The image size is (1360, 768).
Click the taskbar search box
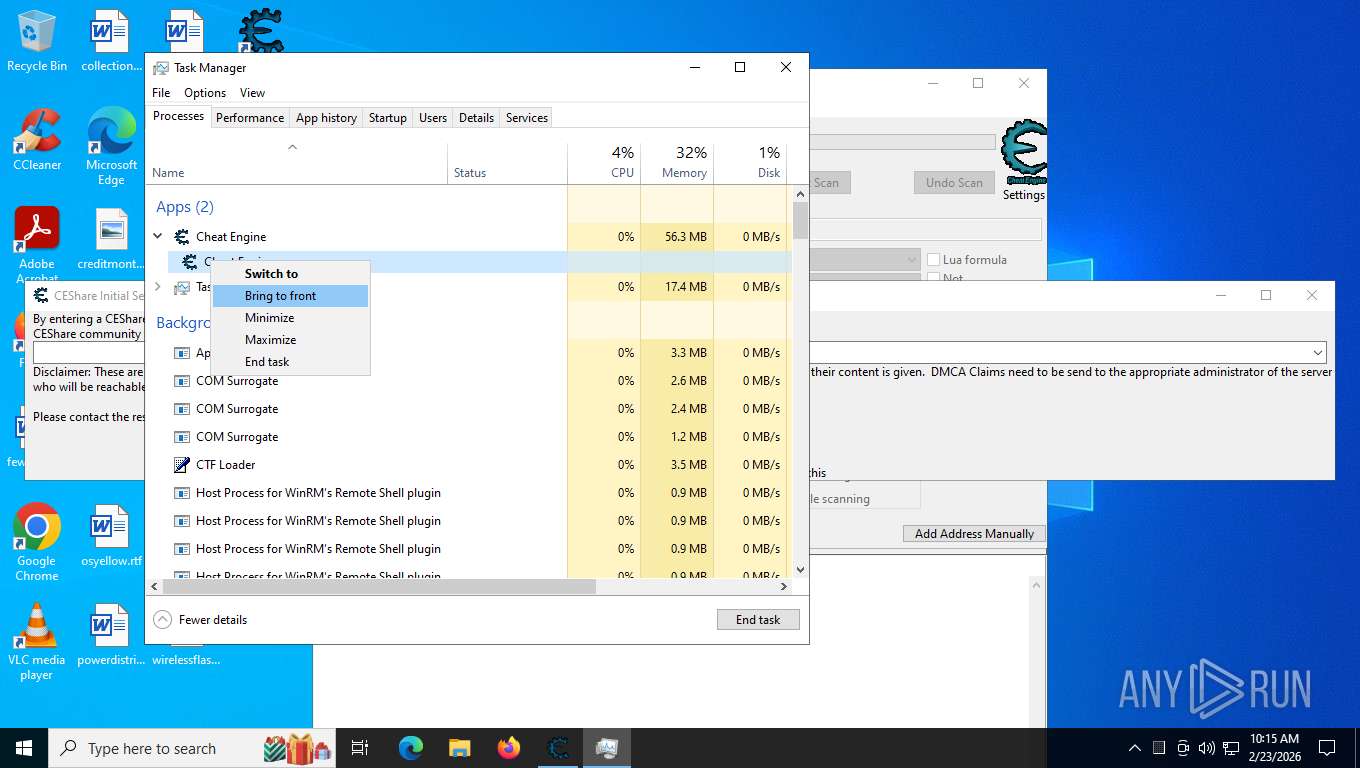[x=193, y=748]
